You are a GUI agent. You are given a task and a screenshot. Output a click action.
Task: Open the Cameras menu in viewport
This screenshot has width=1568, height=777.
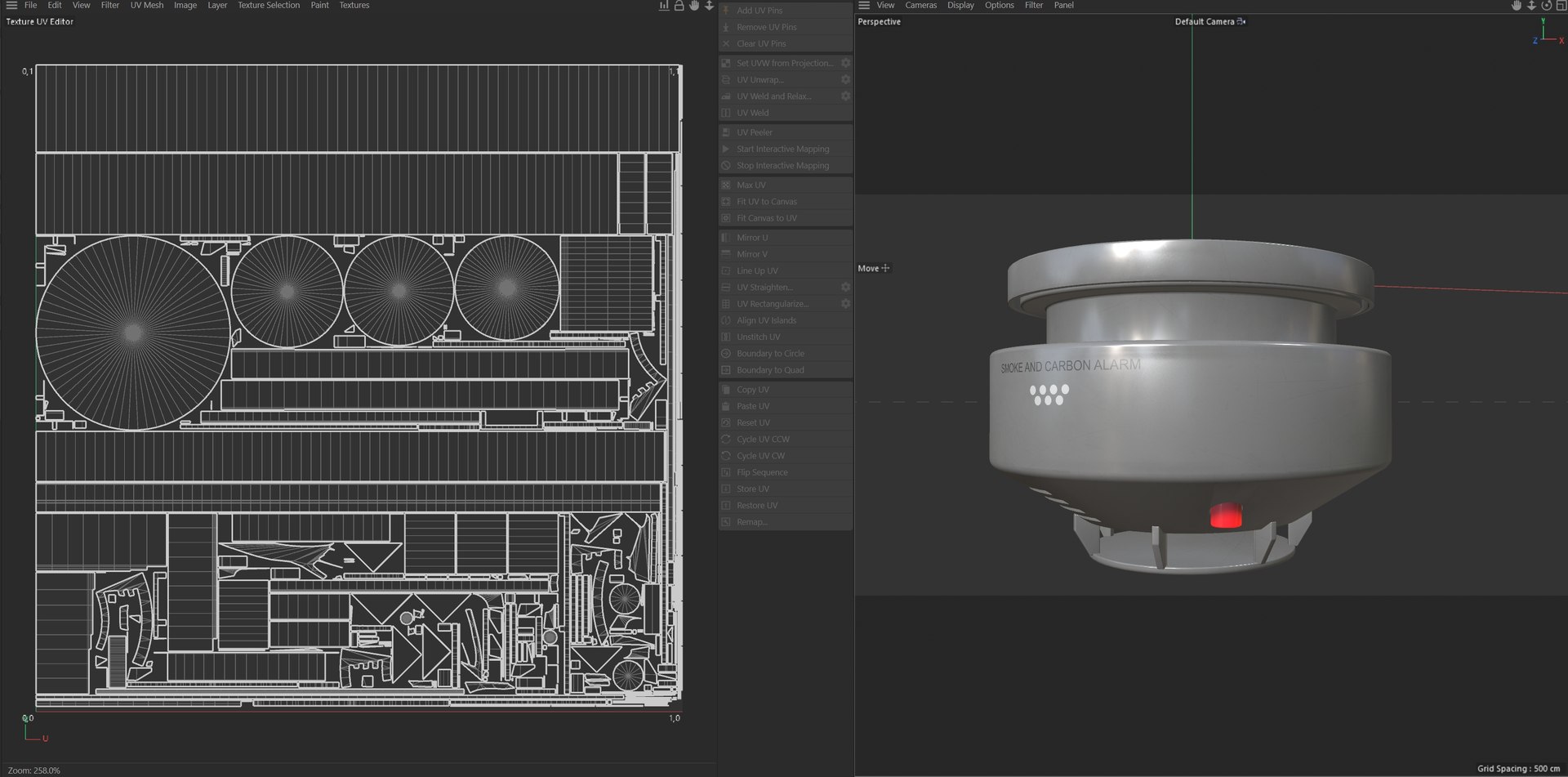920,5
